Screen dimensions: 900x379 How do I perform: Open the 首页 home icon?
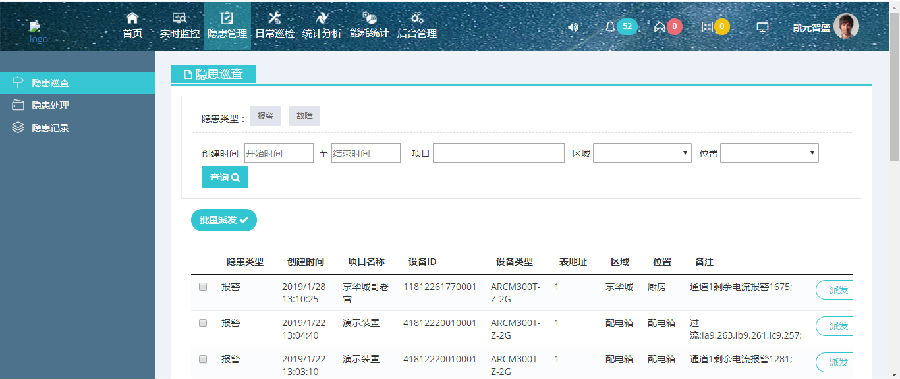click(x=132, y=18)
